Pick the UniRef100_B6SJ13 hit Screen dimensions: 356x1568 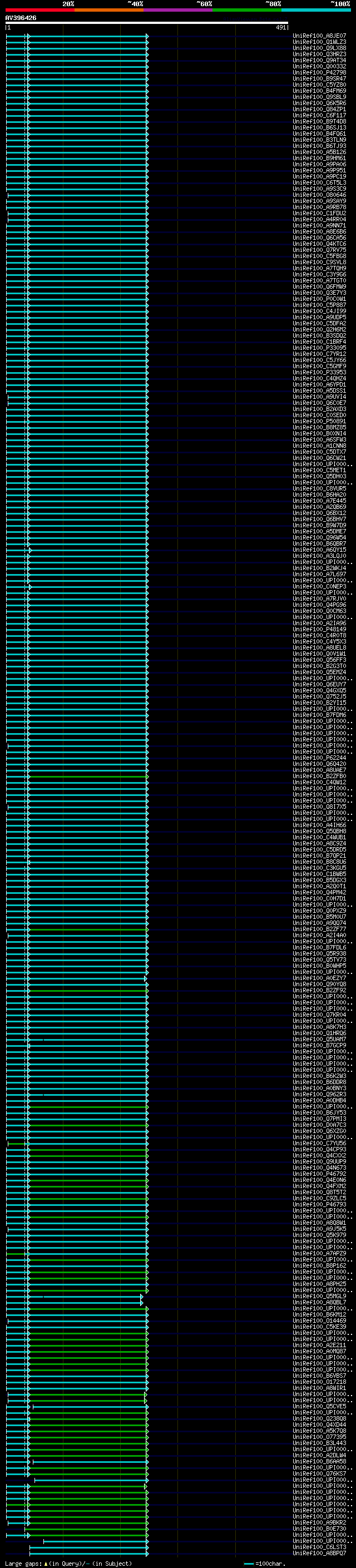tap(319, 128)
